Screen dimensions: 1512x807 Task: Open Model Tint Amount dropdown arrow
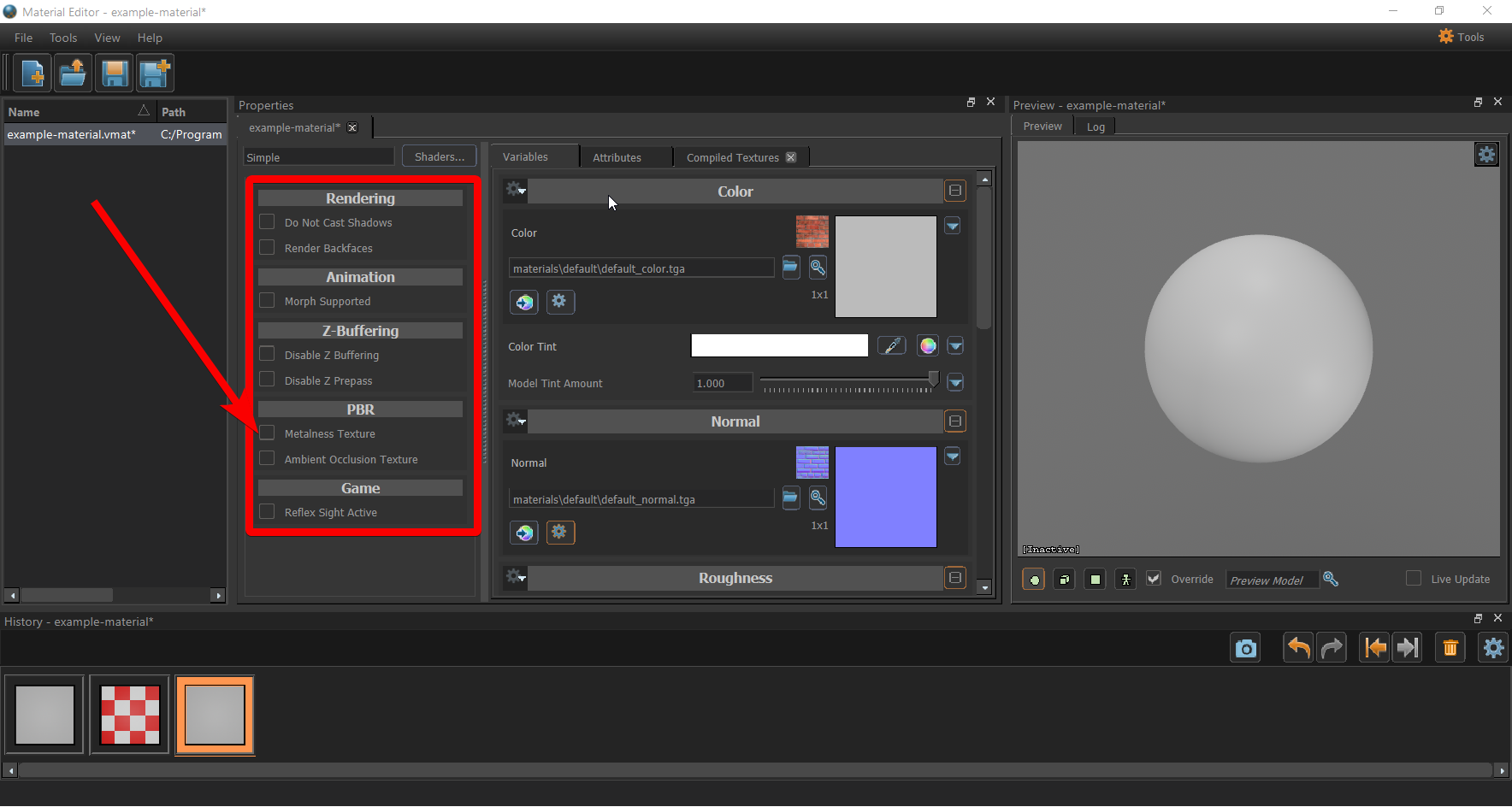coord(955,382)
